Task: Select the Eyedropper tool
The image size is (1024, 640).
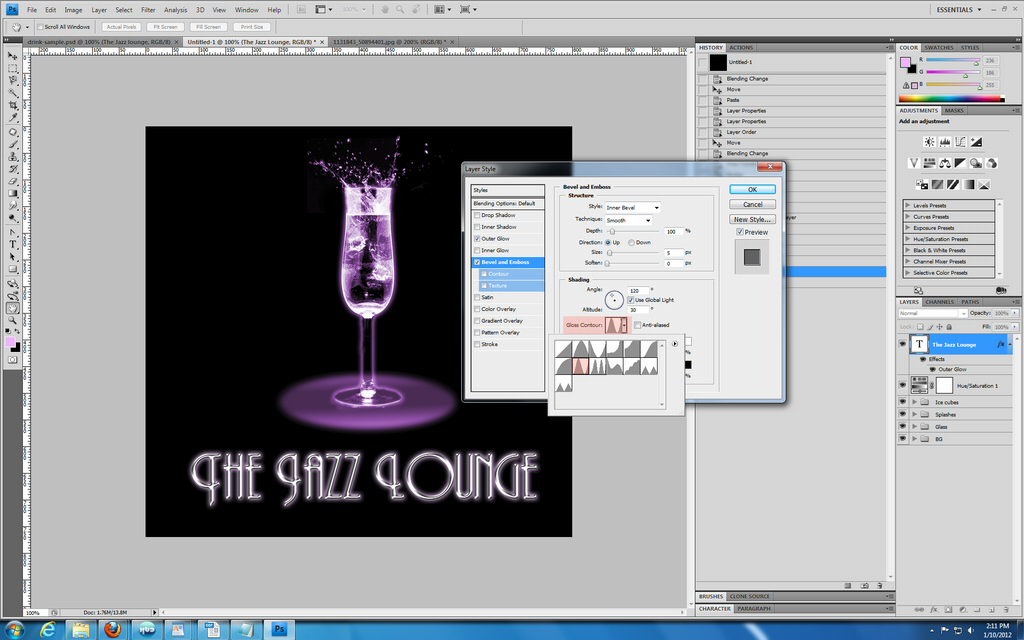Action: click(12, 118)
